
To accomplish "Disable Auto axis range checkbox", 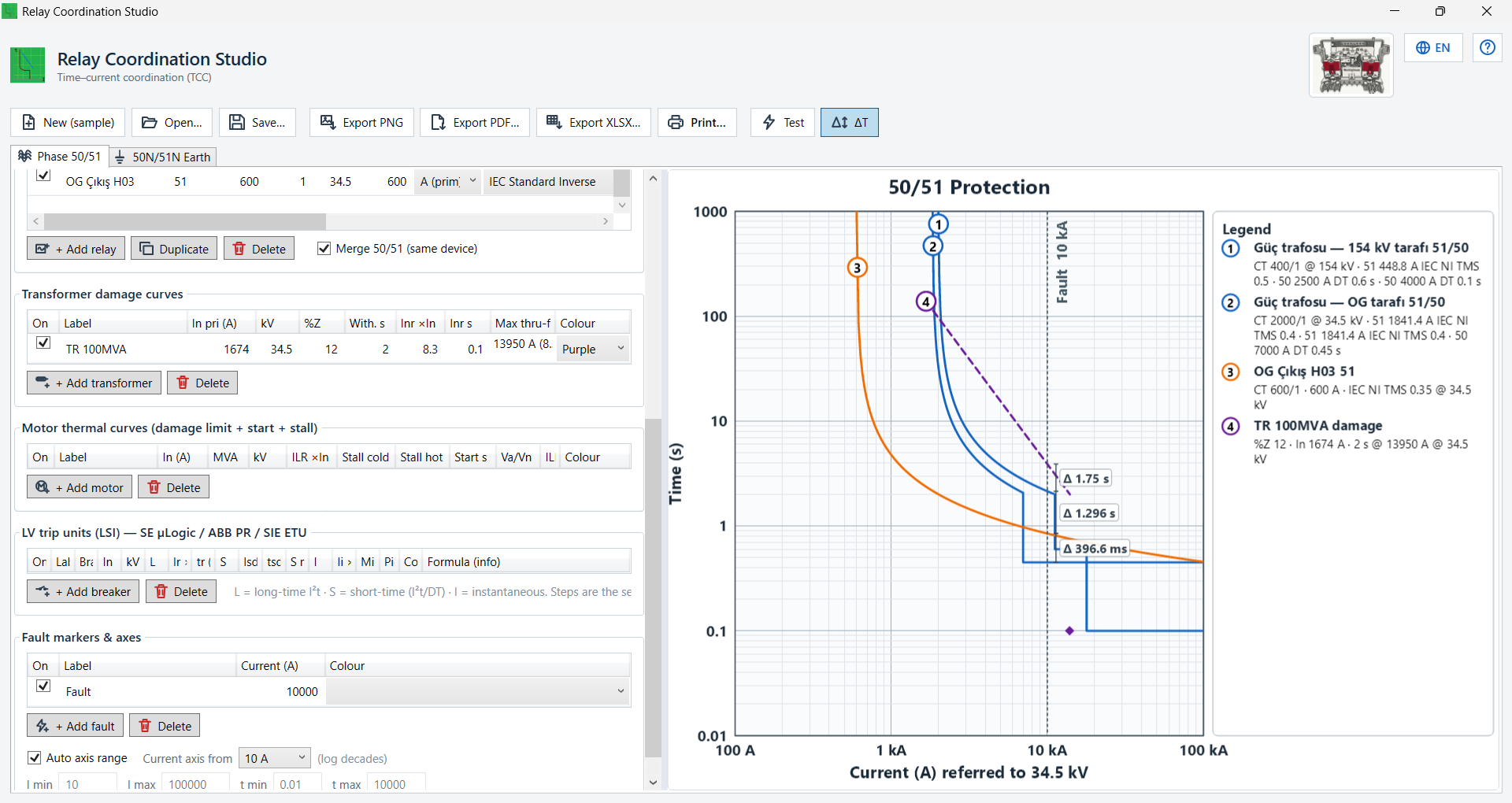I will click(x=35, y=758).
